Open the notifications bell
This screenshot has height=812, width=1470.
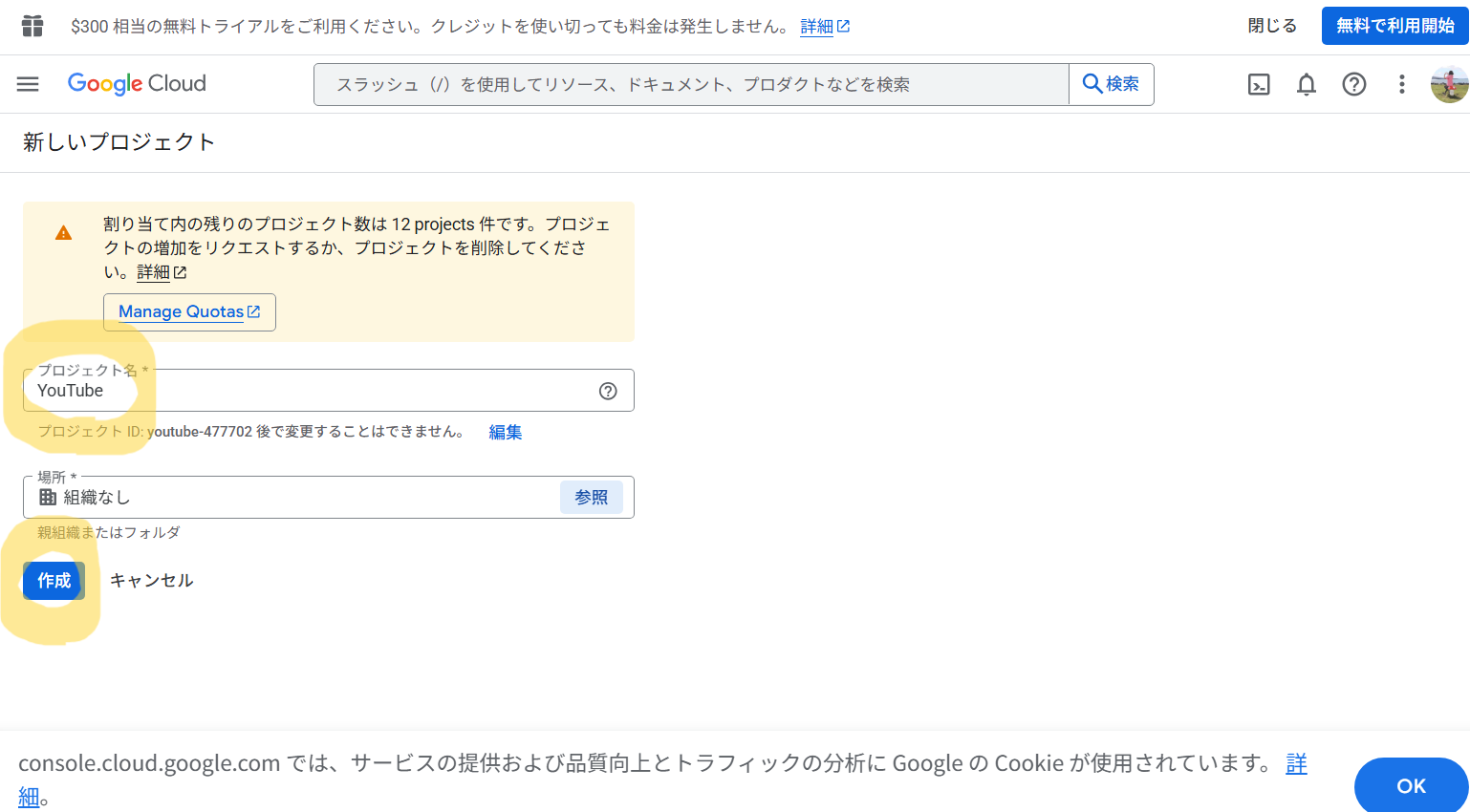pyautogui.click(x=1306, y=85)
